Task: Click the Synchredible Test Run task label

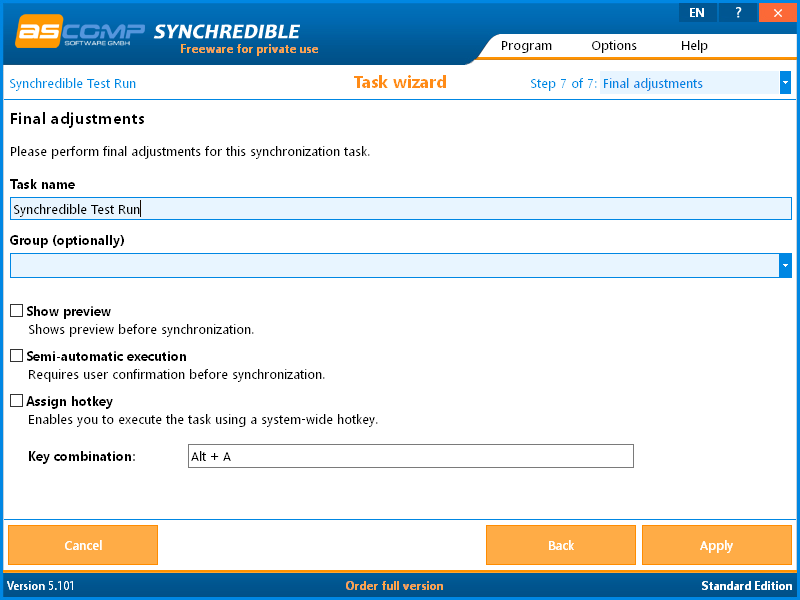Action: [72, 83]
